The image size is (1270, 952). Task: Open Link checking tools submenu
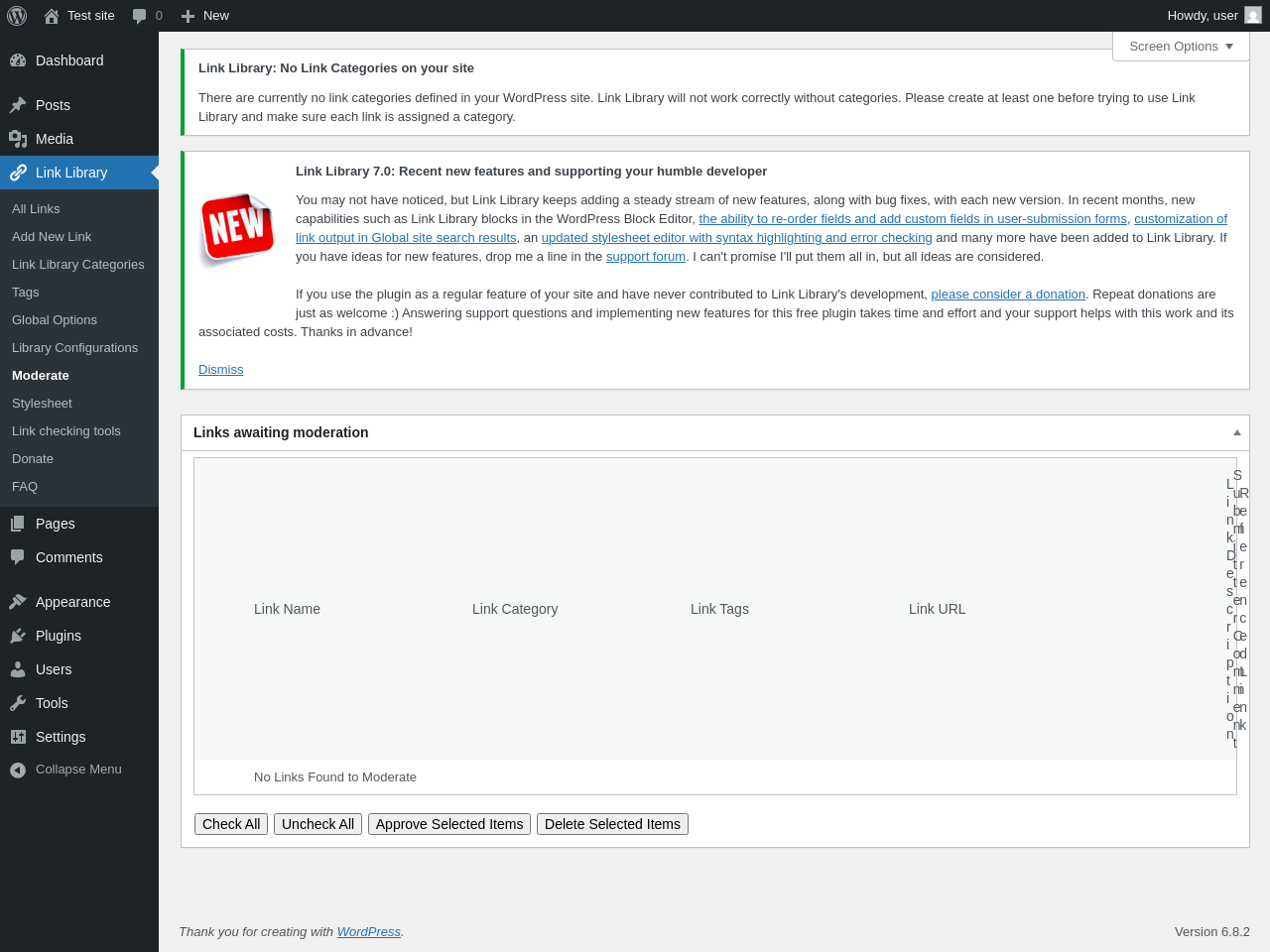[66, 431]
